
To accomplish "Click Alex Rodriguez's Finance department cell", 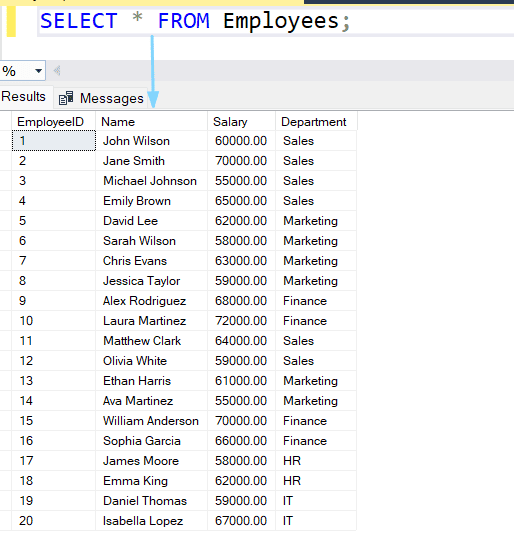I will 316,301.
